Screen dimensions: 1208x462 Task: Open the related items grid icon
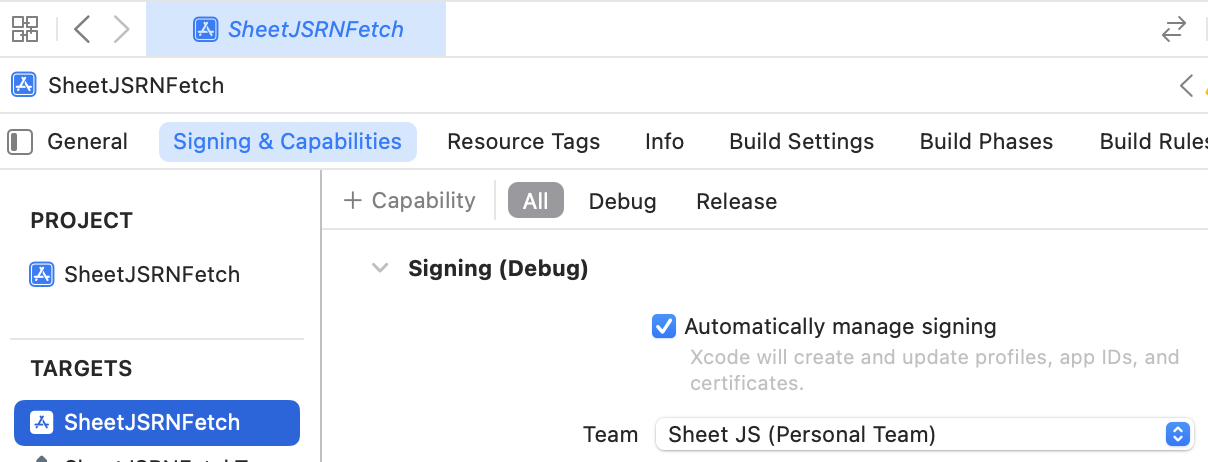(x=25, y=29)
